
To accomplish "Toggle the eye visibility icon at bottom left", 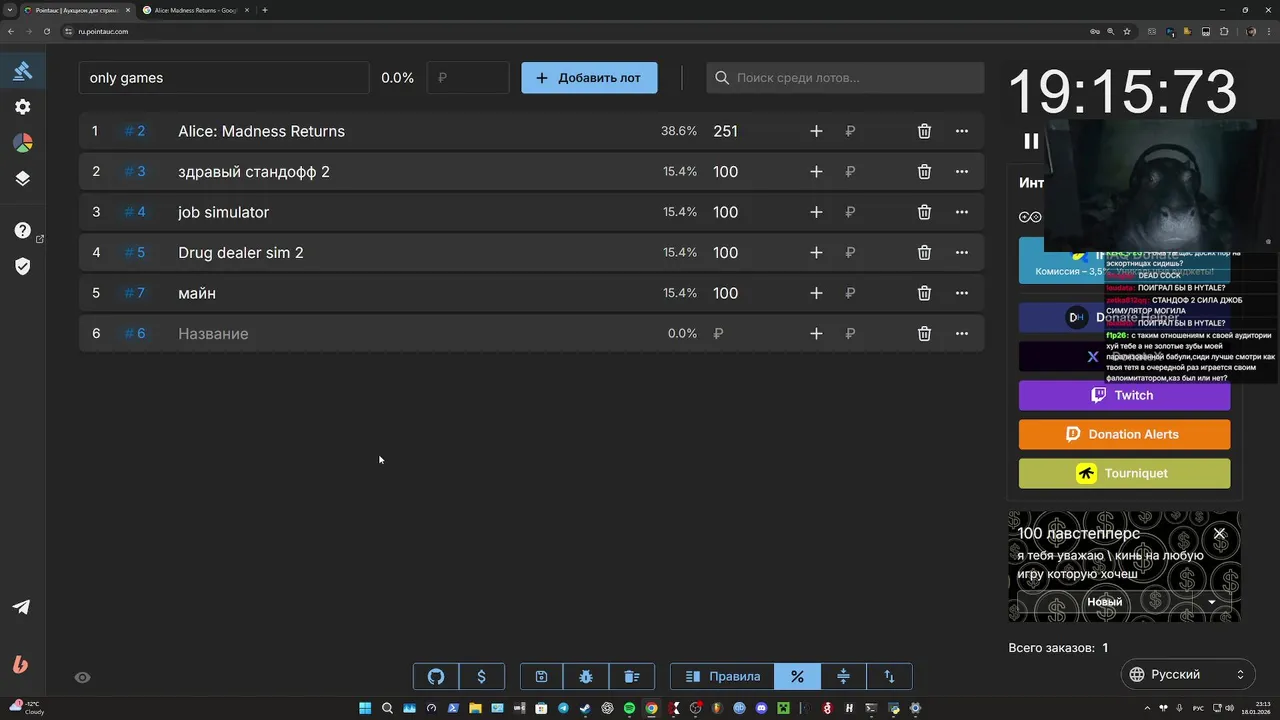I will coord(83,677).
